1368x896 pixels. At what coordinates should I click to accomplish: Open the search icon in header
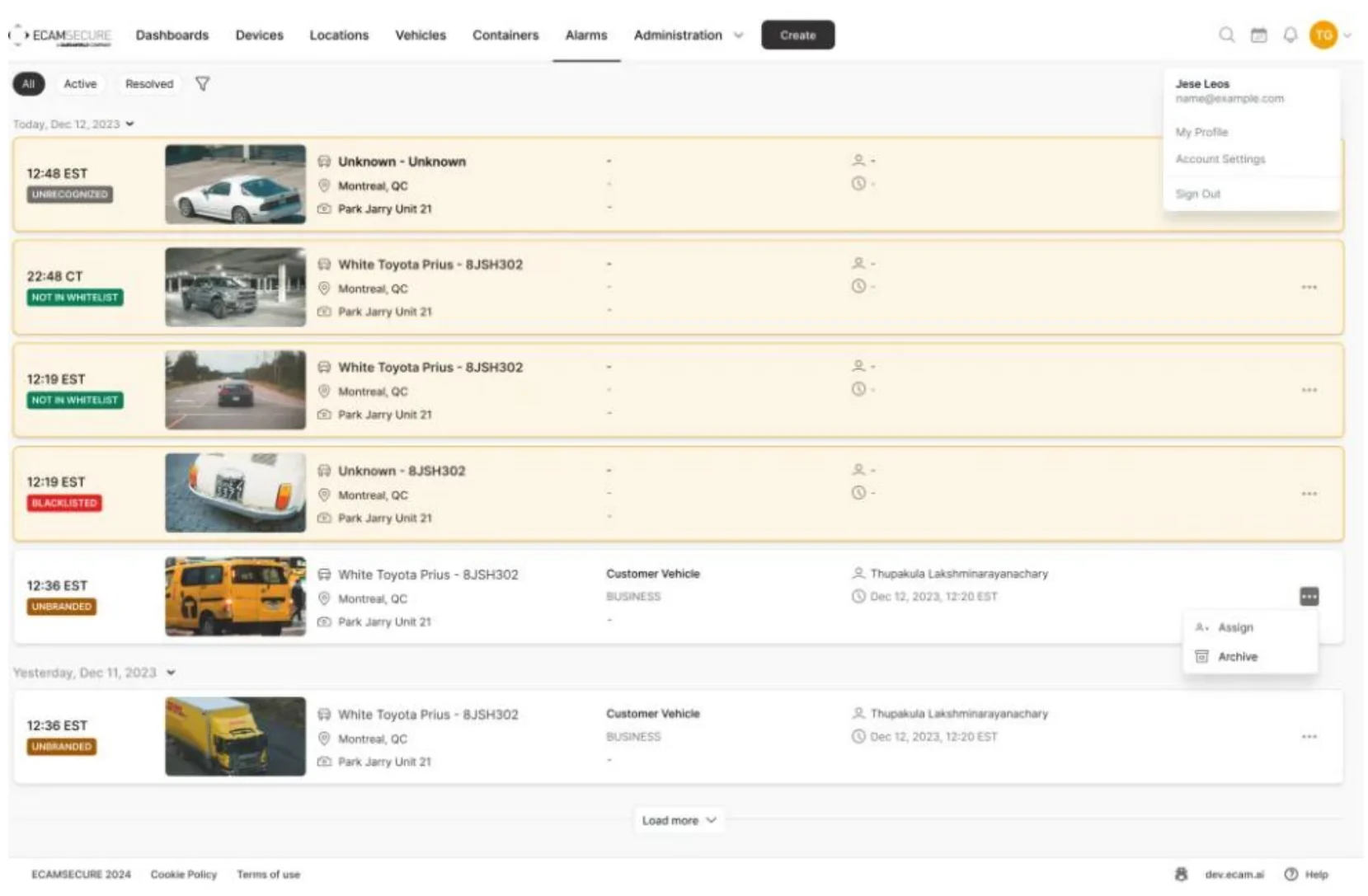pos(1226,35)
